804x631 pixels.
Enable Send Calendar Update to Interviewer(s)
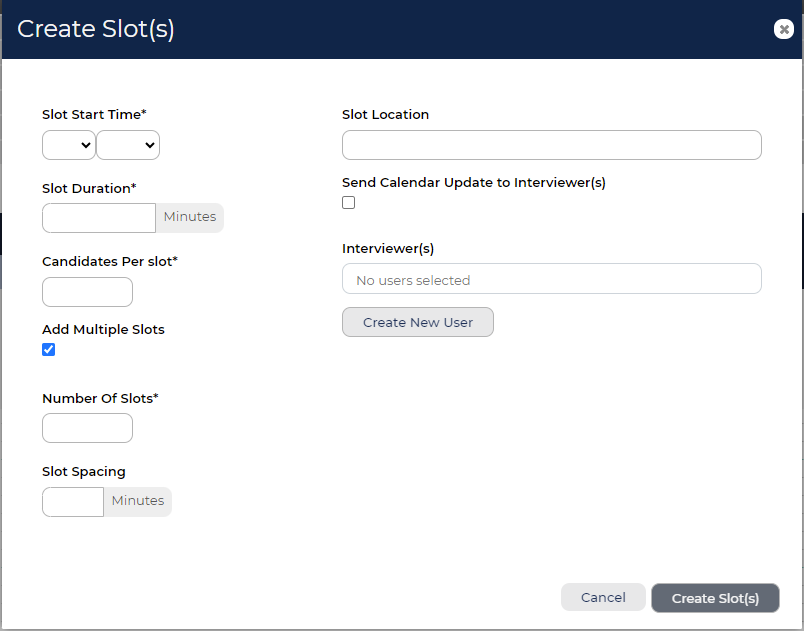coord(349,202)
